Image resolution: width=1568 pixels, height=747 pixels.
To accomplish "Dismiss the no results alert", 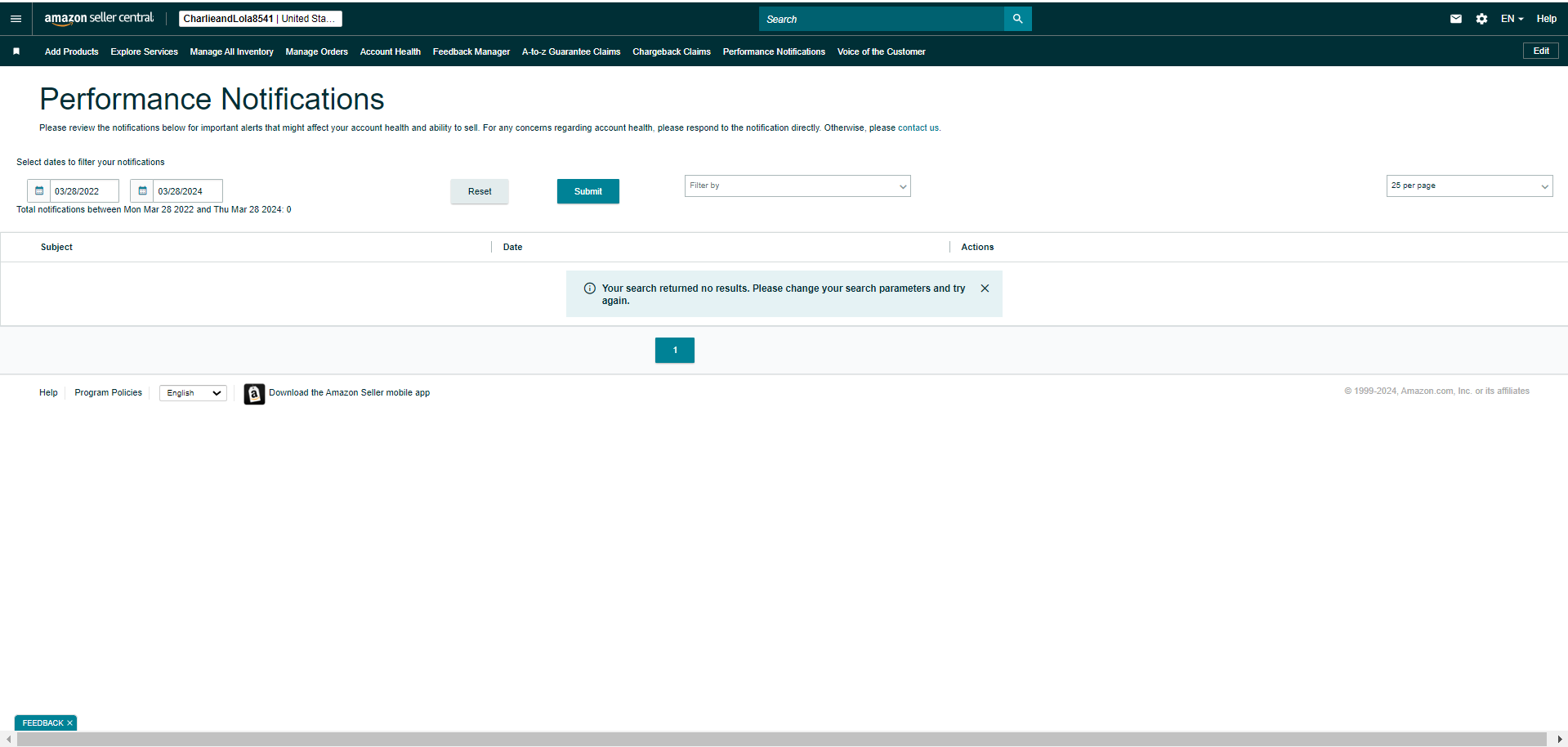I will (985, 289).
